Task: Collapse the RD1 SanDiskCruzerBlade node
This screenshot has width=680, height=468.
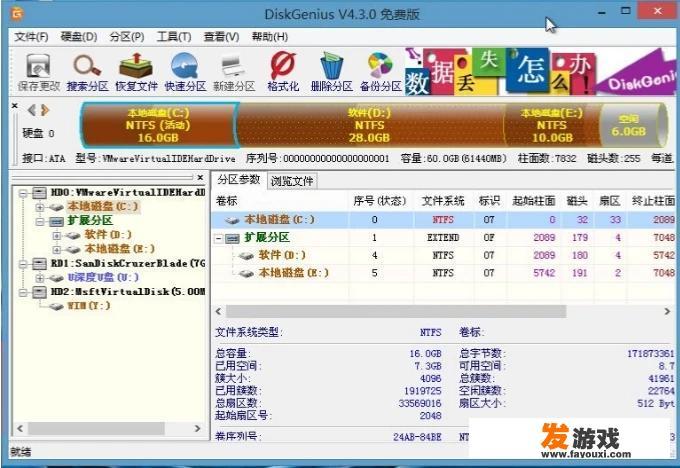Action: (x=23, y=264)
